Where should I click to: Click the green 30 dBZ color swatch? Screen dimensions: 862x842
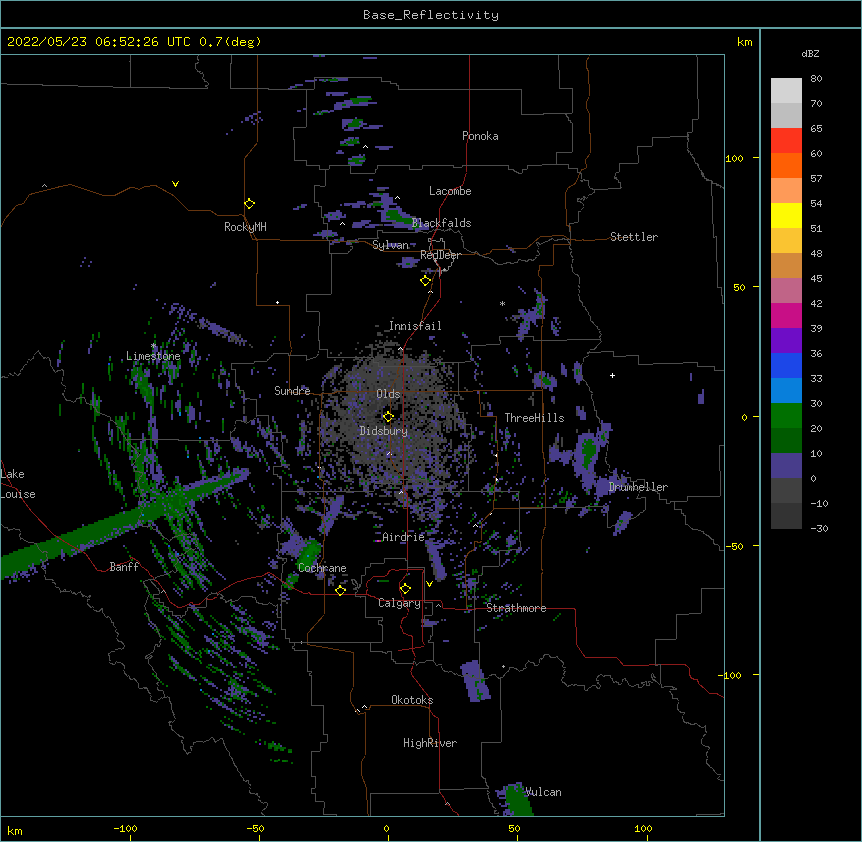tap(786, 416)
